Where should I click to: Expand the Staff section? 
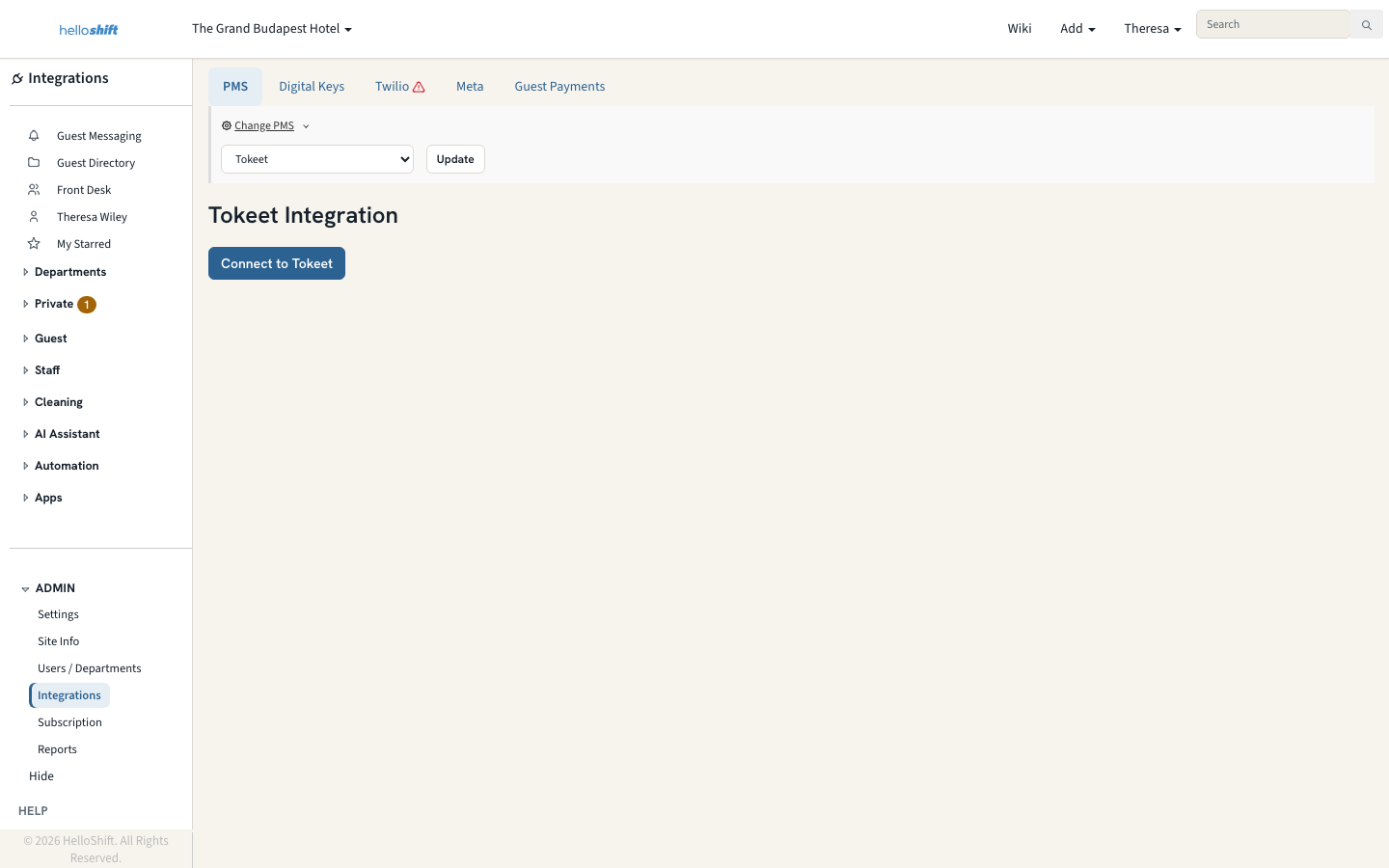tap(25, 370)
